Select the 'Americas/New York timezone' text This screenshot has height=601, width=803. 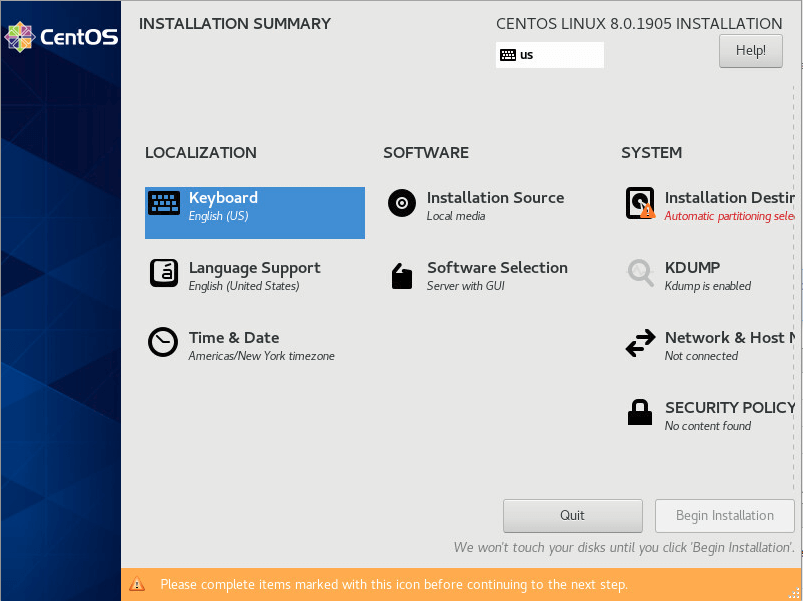pyautogui.click(x=261, y=356)
